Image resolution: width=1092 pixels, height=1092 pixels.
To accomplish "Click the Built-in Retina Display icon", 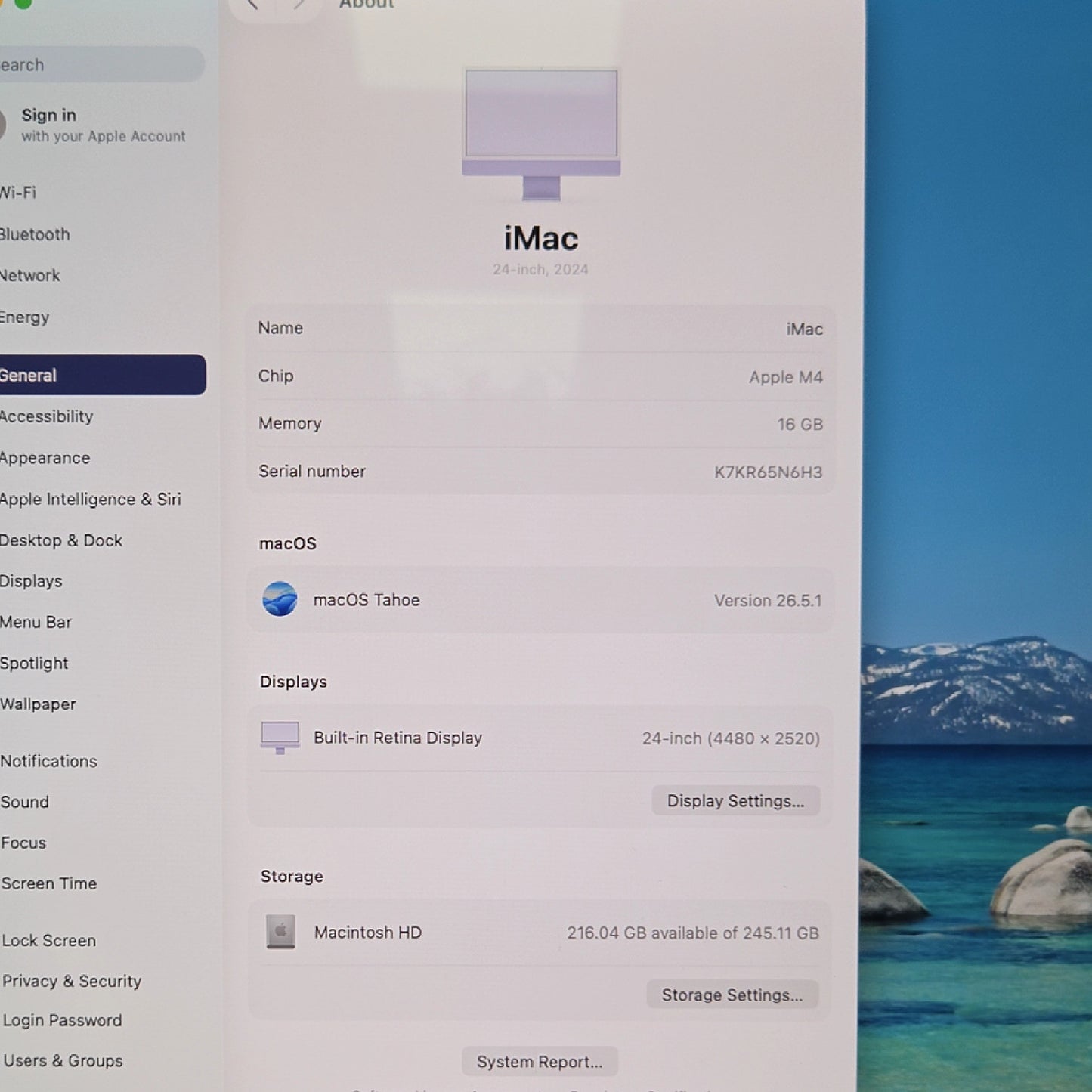I will pos(280,738).
